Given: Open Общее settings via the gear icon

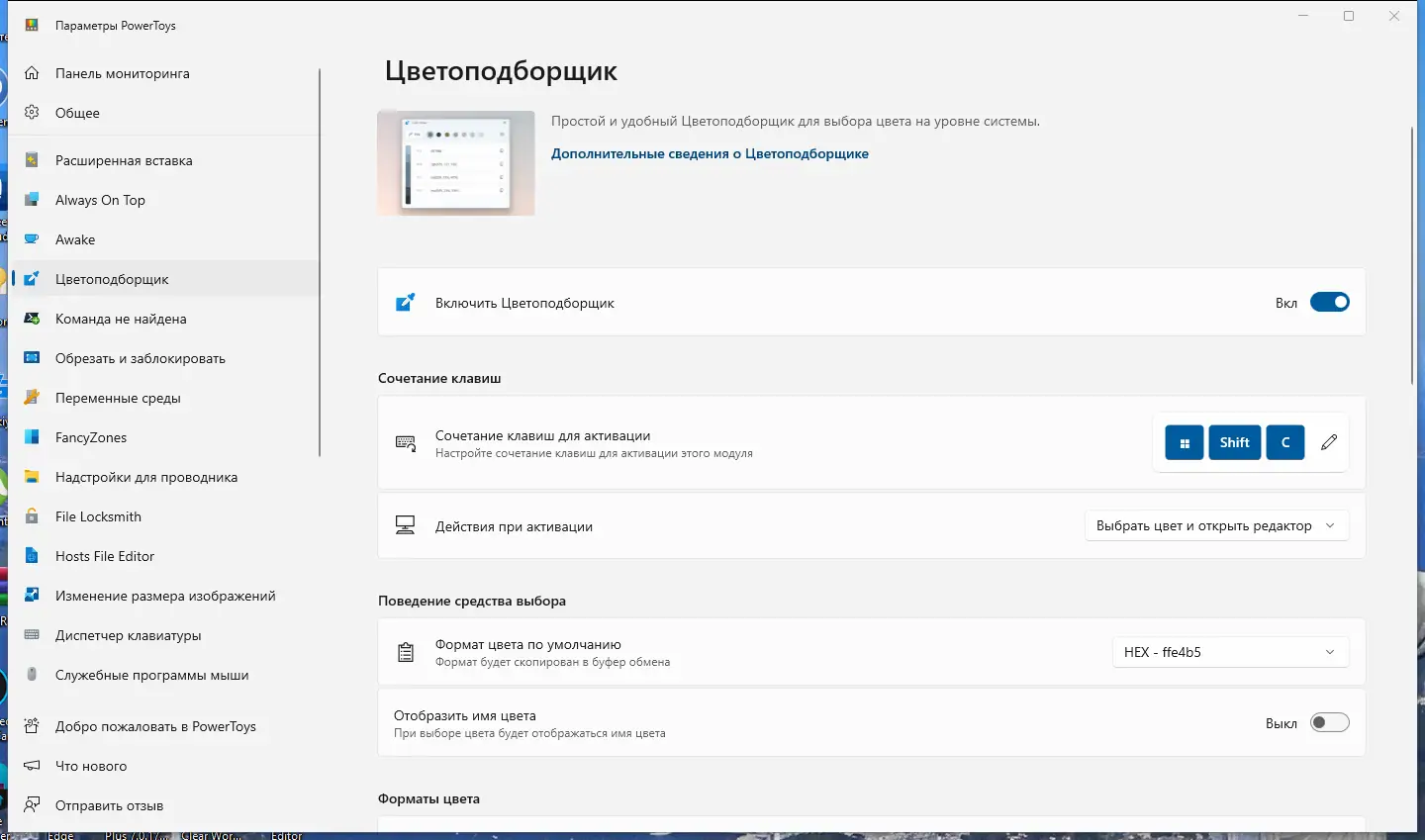Looking at the screenshot, I should [32, 113].
